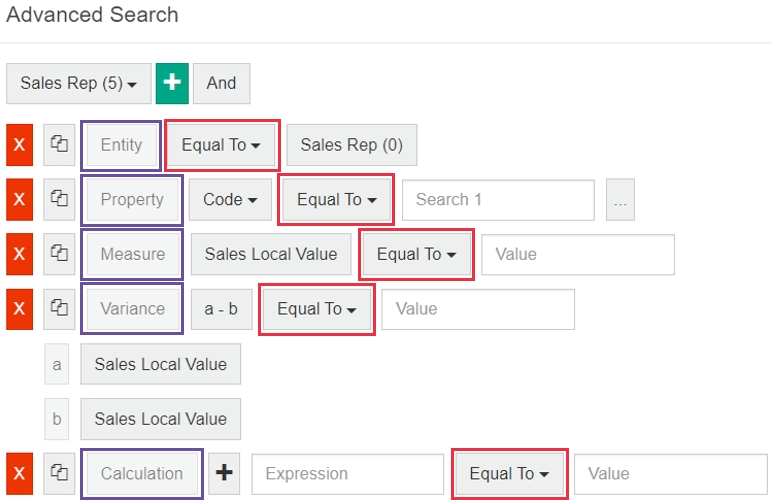This screenshot has width=772, height=500.
Task: Click the Sales Rep (0) button
Action: click(x=351, y=145)
